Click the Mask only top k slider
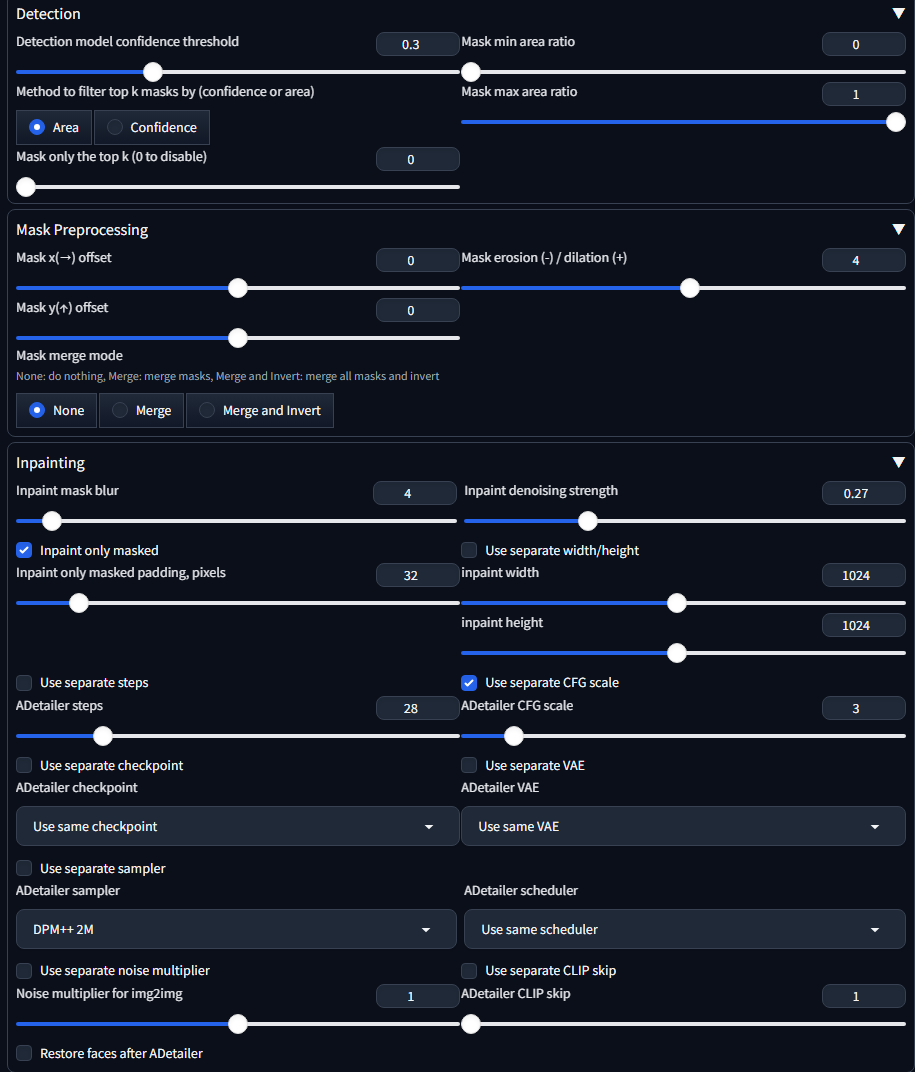 pyautogui.click(x=237, y=187)
